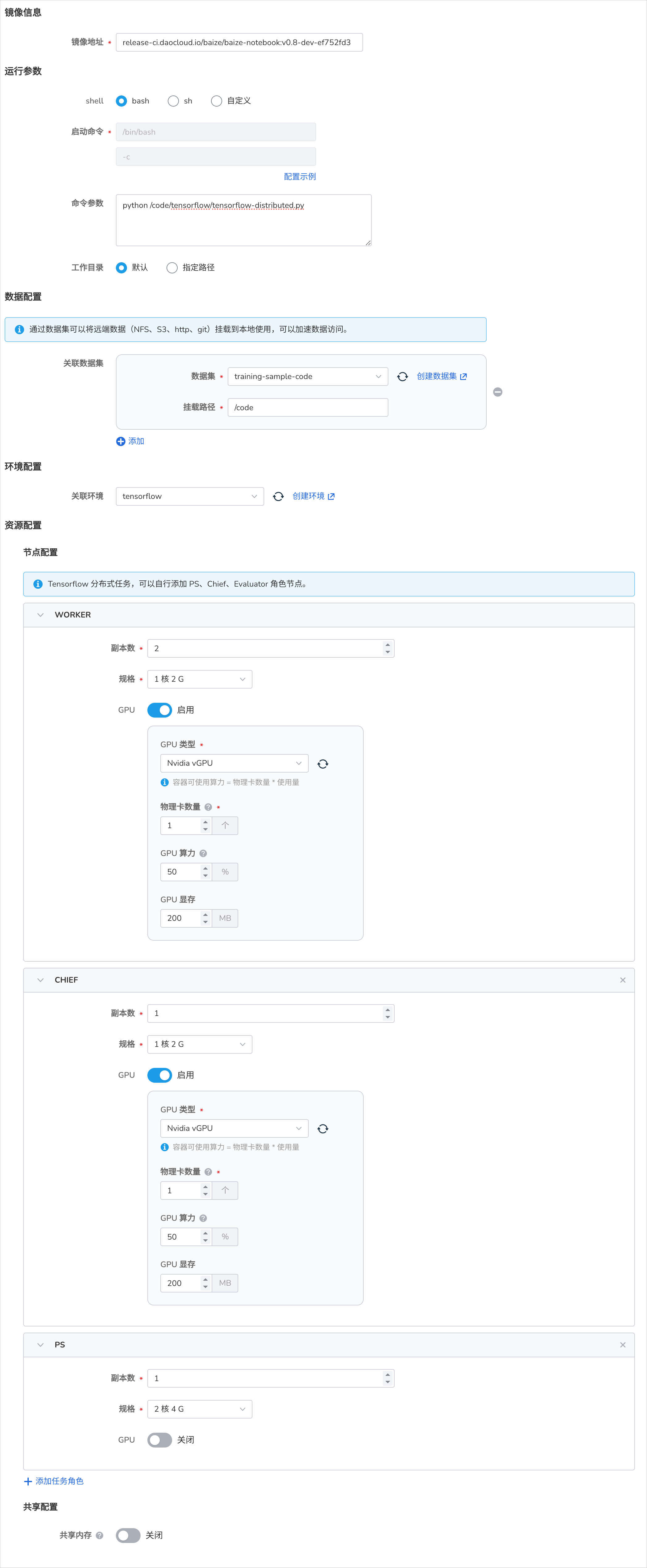This screenshot has width=647, height=1568.
Task: Open PS 规格 dropdown 2 核 4 G
Action: click(200, 1409)
